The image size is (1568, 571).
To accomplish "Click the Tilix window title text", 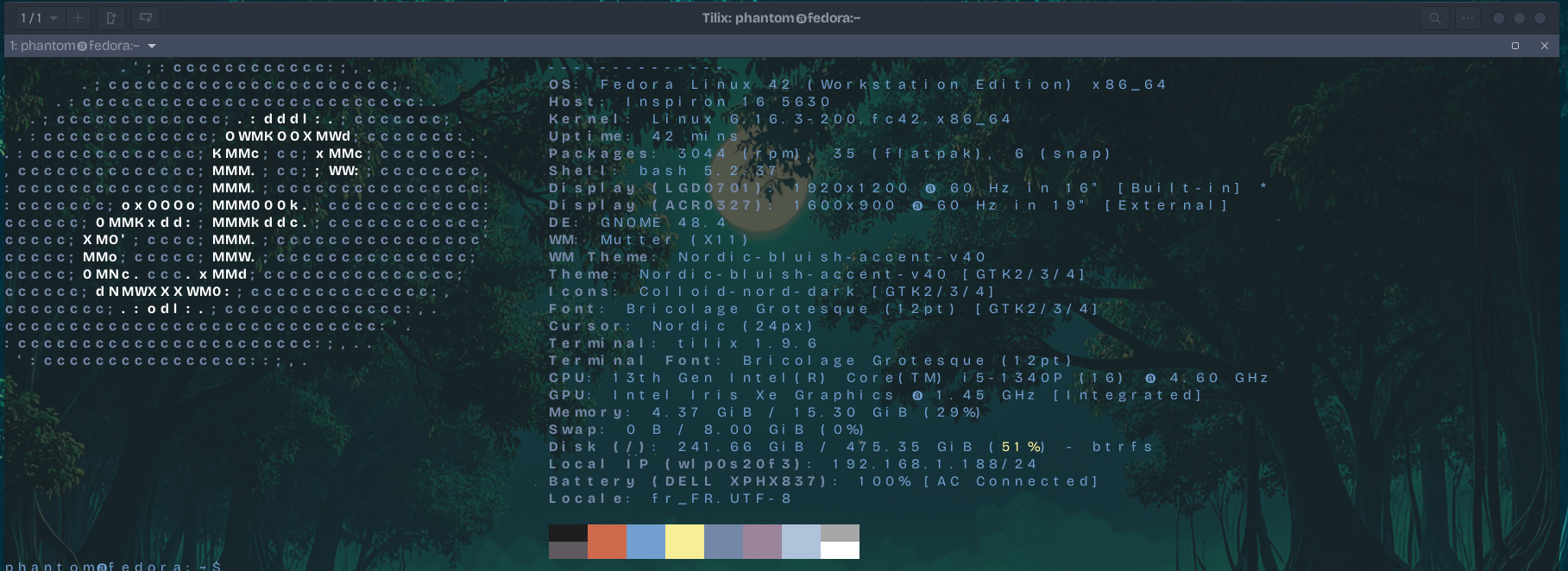I will [x=781, y=18].
